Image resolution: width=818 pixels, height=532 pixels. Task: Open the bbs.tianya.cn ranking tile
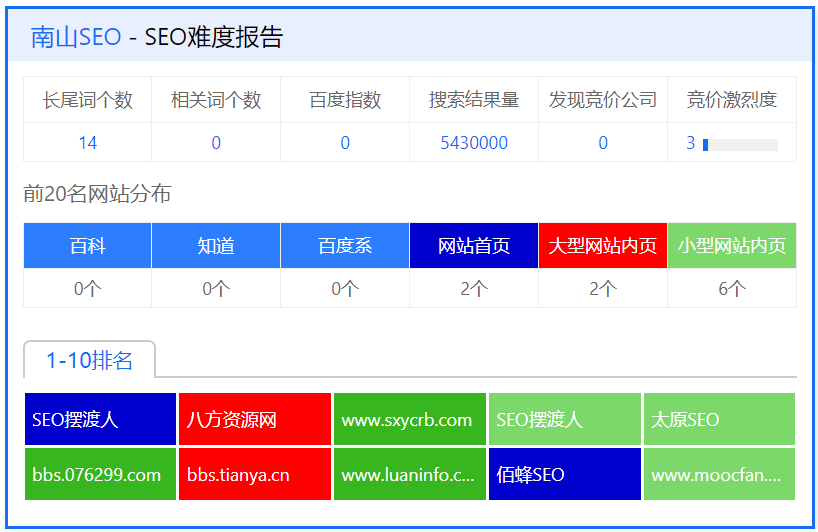click(255, 474)
